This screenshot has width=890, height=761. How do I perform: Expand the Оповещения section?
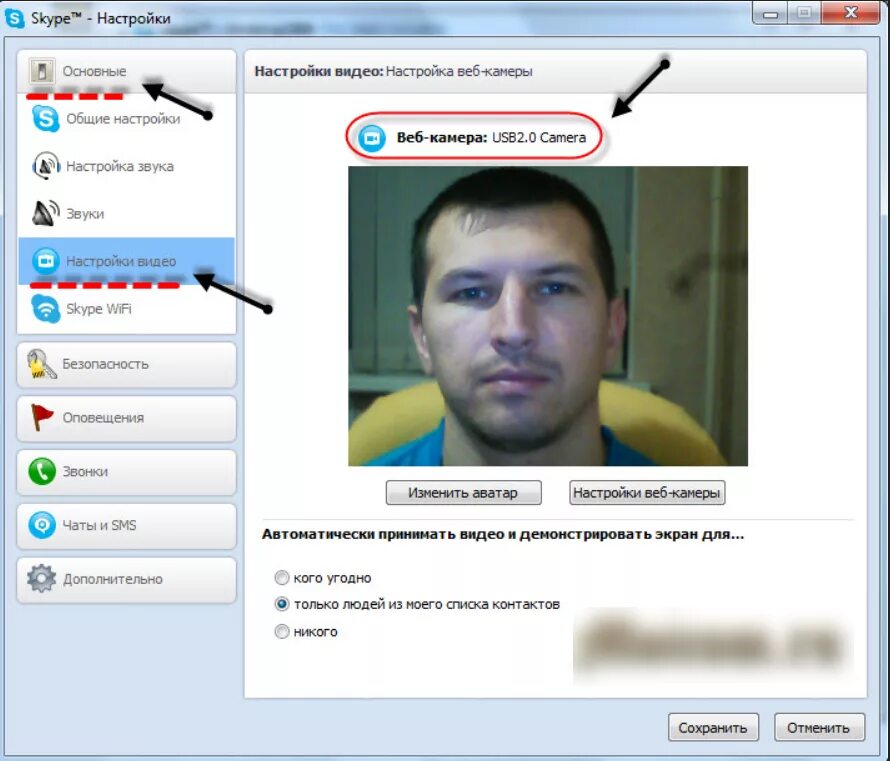(126, 418)
